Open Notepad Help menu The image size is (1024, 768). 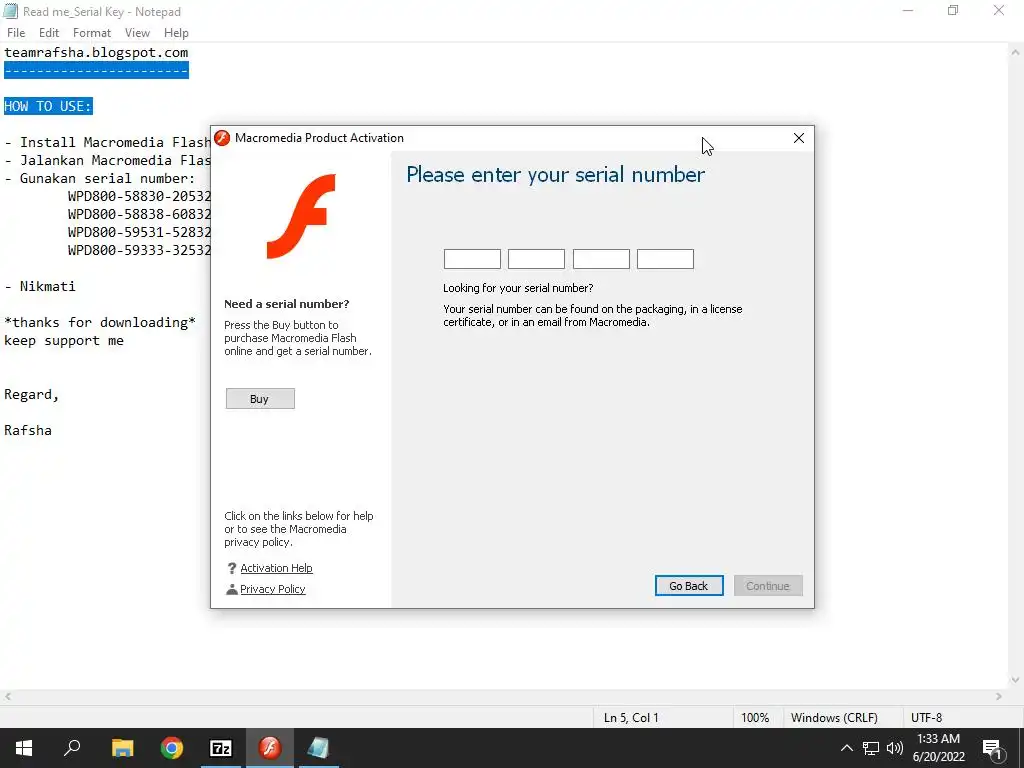point(176,33)
